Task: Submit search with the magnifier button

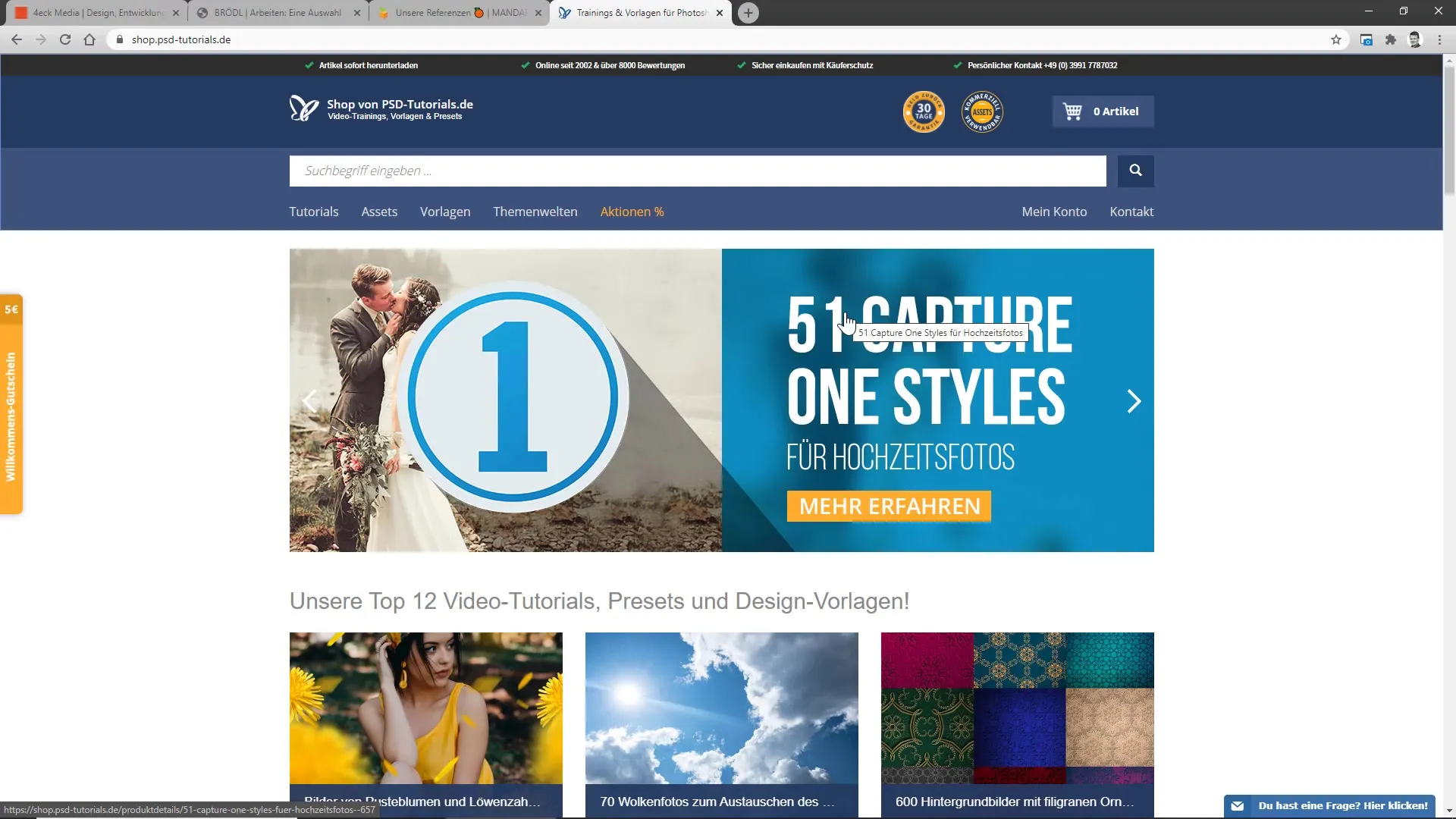Action: (x=1135, y=171)
